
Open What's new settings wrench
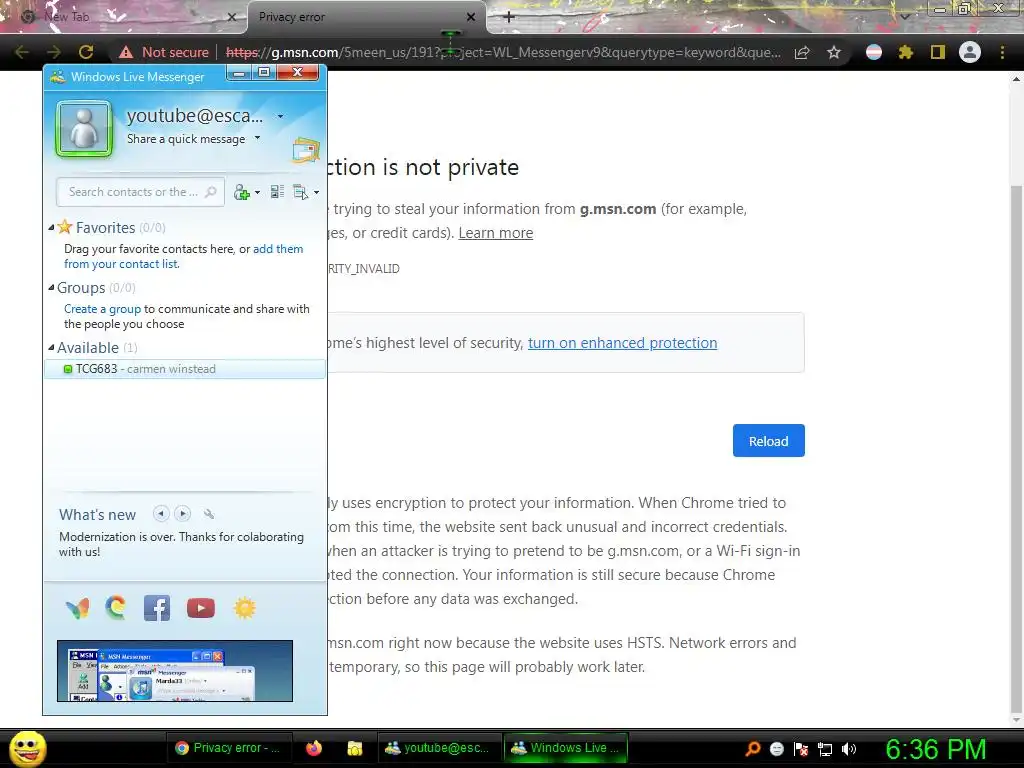pos(209,514)
